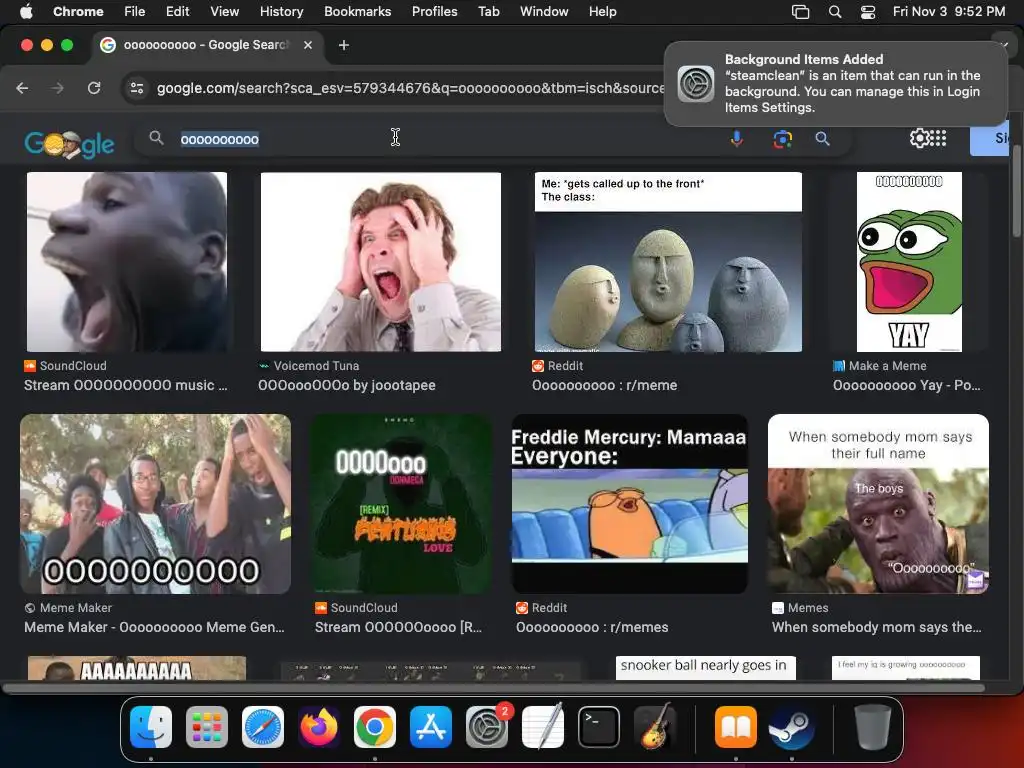
Task: Open the Trash in the dock
Action: point(872,727)
